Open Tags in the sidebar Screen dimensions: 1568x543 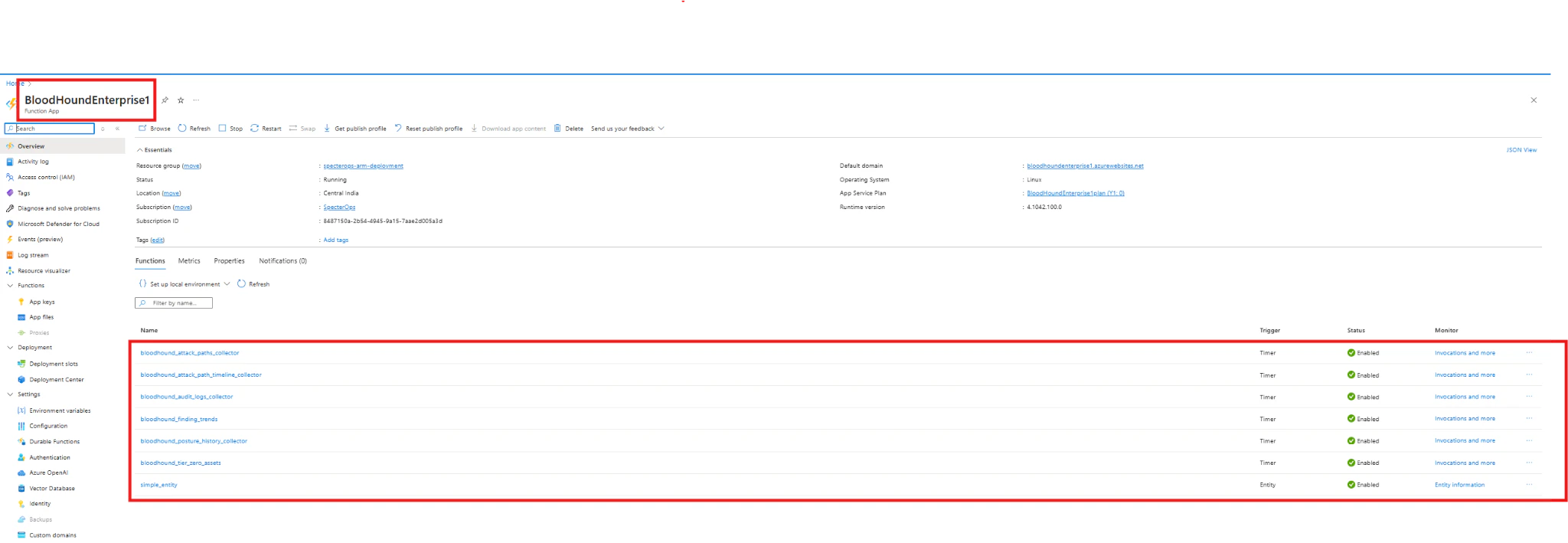click(24, 193)
